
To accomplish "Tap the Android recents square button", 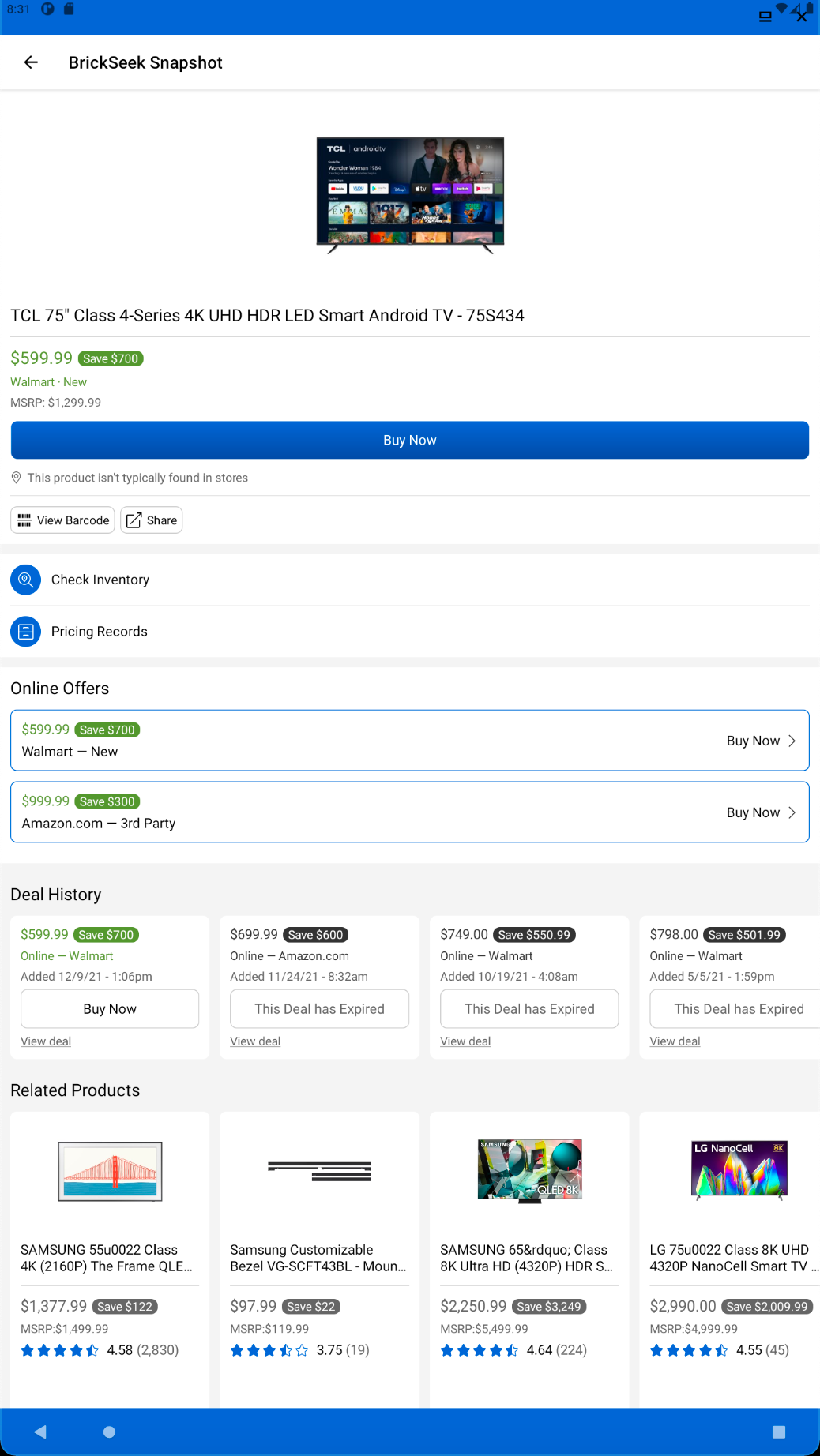I will [779, 1432].
